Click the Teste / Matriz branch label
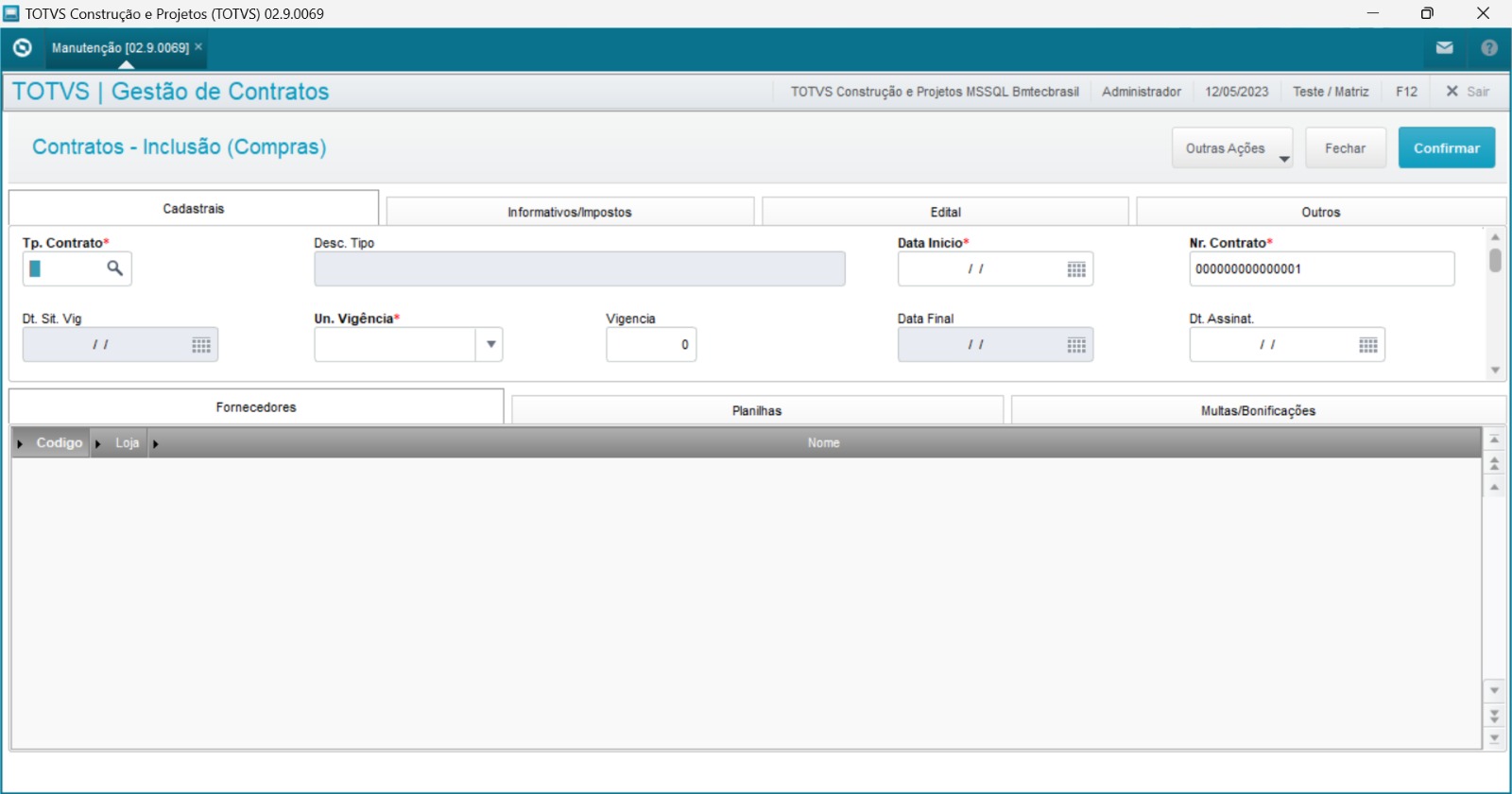This screenshot has height=794, width=1512. point(1331,92)
